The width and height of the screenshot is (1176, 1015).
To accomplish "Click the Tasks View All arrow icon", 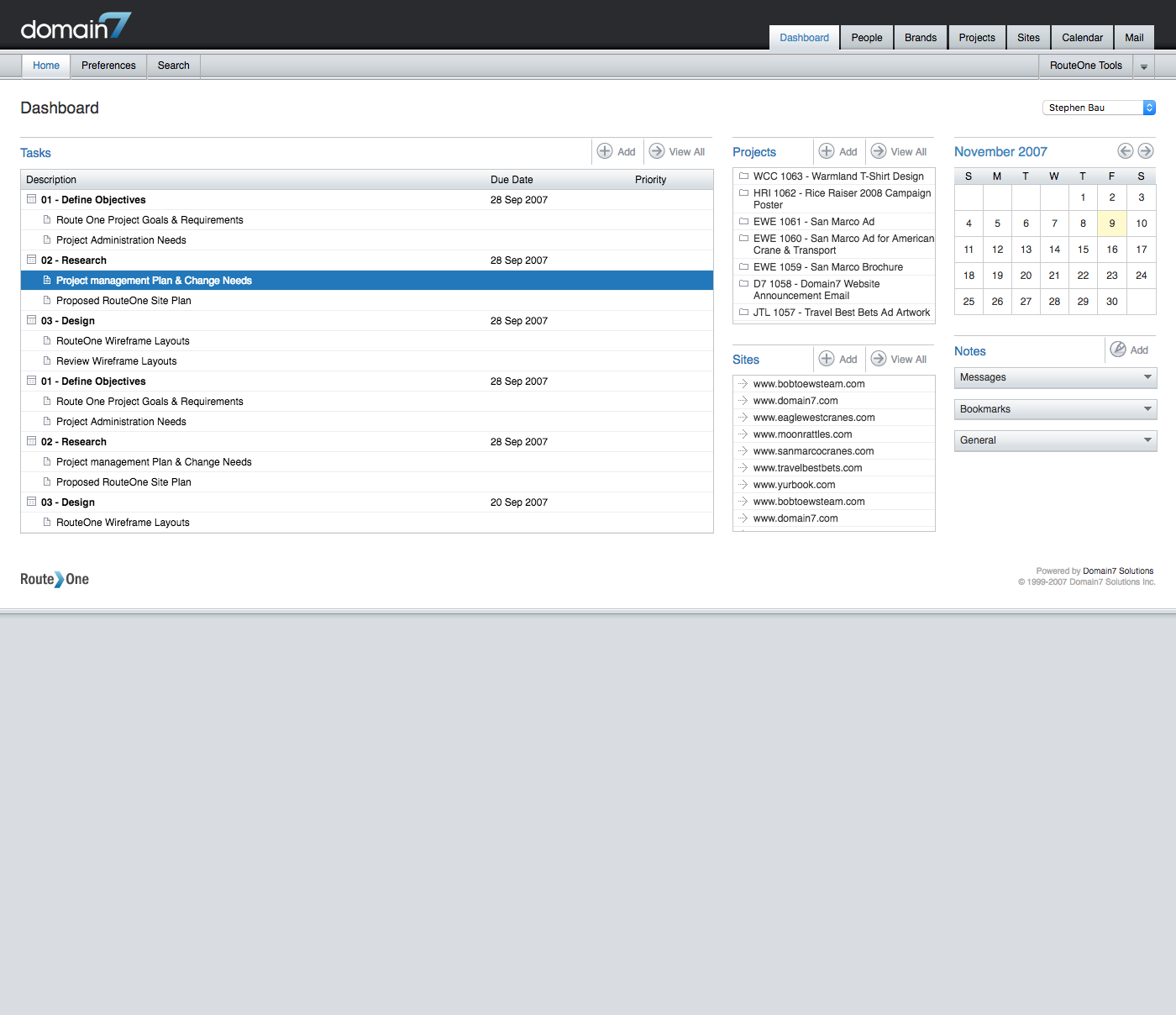I will pos(657,151).
